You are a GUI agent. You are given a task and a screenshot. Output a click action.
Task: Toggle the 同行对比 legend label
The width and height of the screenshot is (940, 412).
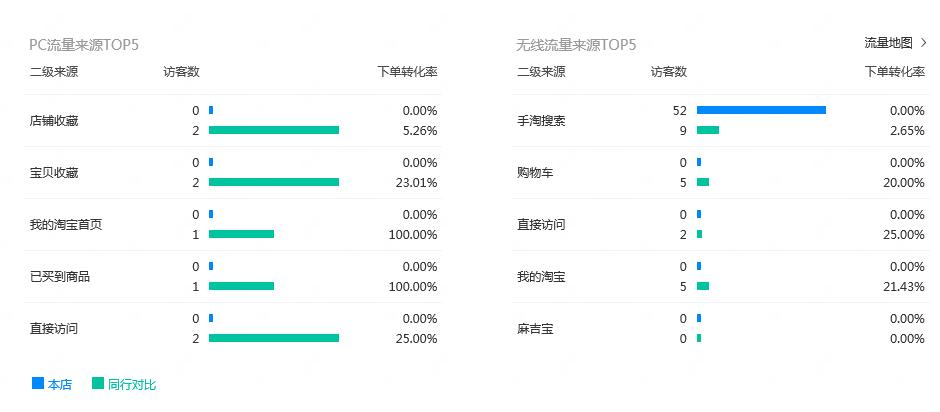pyautogui.click(x=132, y=384)
